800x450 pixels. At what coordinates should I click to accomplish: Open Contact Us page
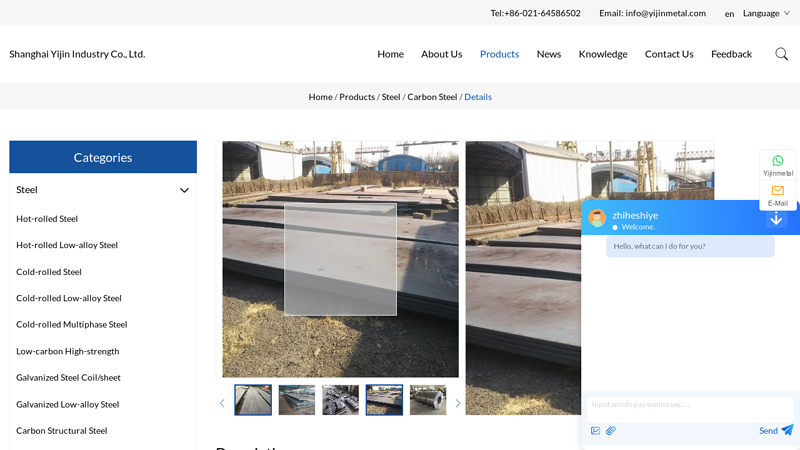[669, 54]
